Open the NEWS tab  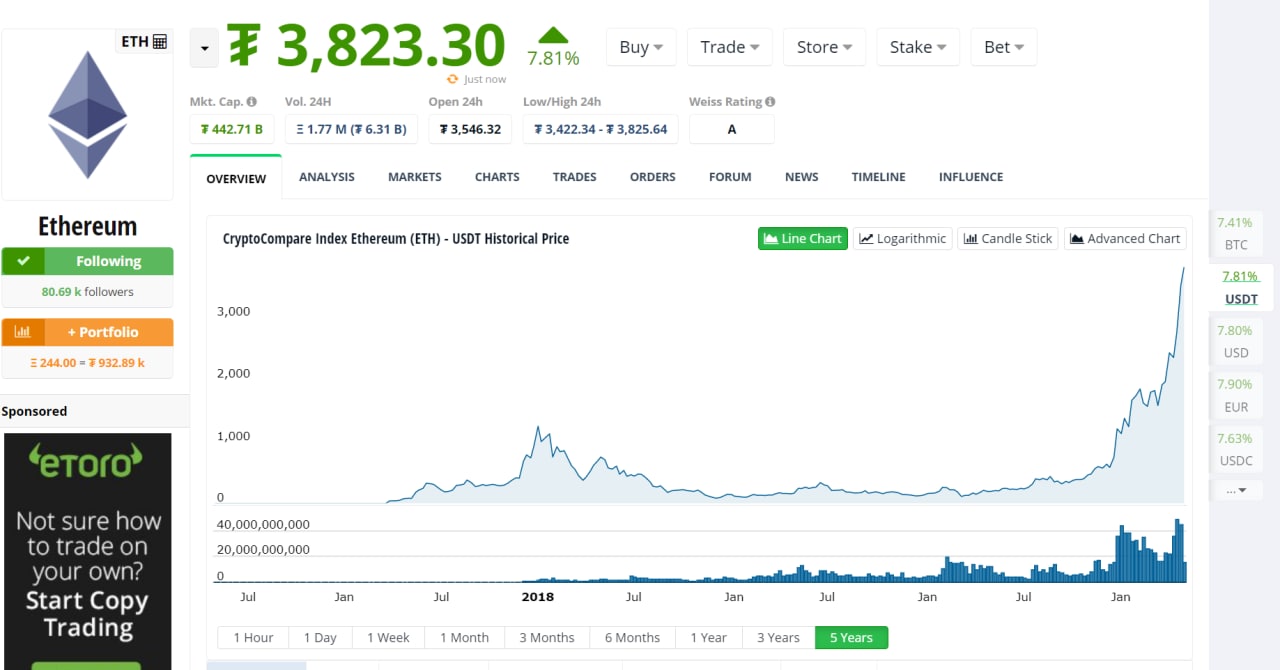tap(801, 177)
